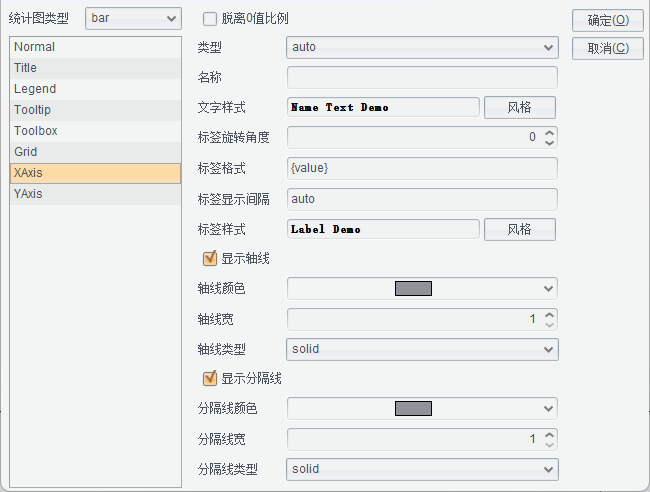Switch to the Tooltip settings item
The height and width of the screenshot is (492, 650).
click(x=94, y=110)
